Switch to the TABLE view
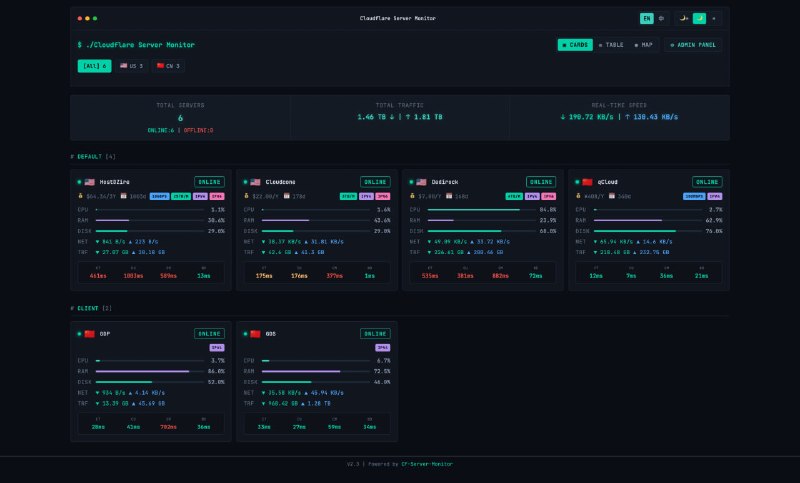 pos(611,45)
